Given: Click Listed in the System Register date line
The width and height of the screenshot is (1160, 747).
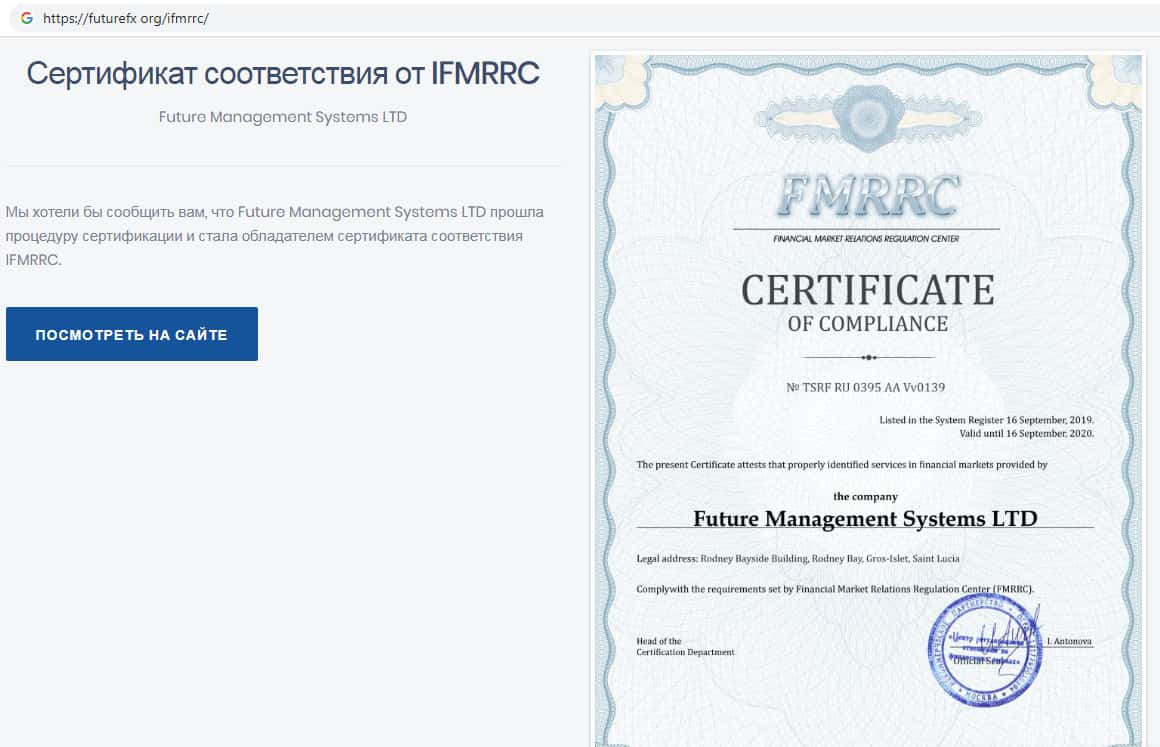Looking at the screenshot, I should 986,419.
